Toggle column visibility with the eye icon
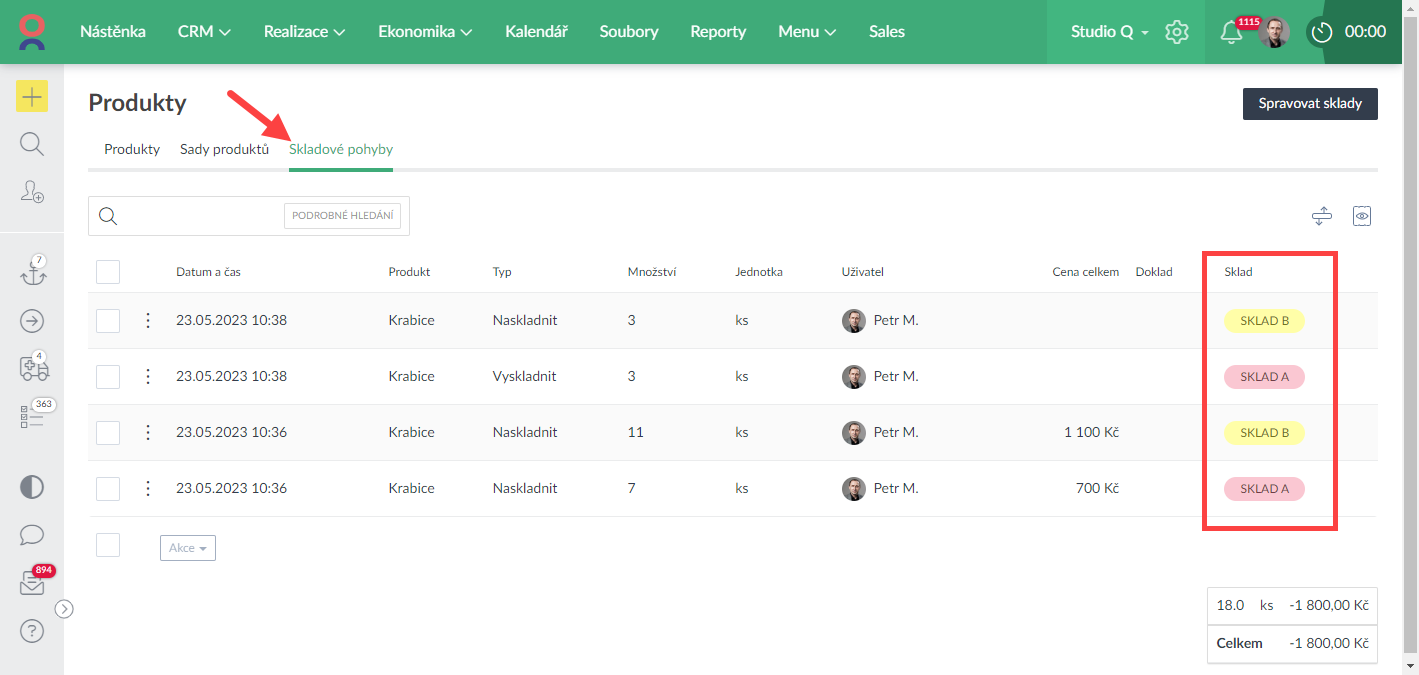The height and width of the screenshot is (675, 1419). (1361, 216)
